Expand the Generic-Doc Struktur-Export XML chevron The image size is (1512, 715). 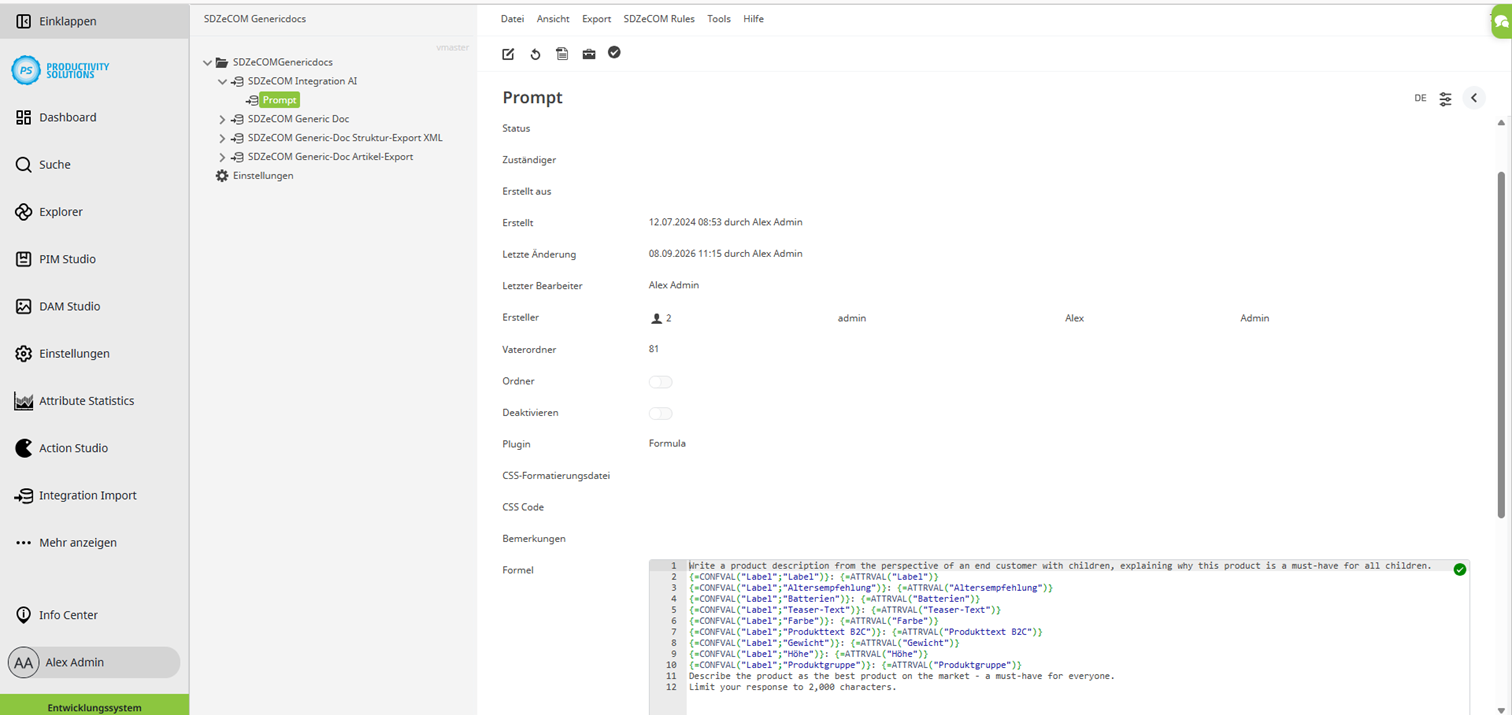click(222, 138)
